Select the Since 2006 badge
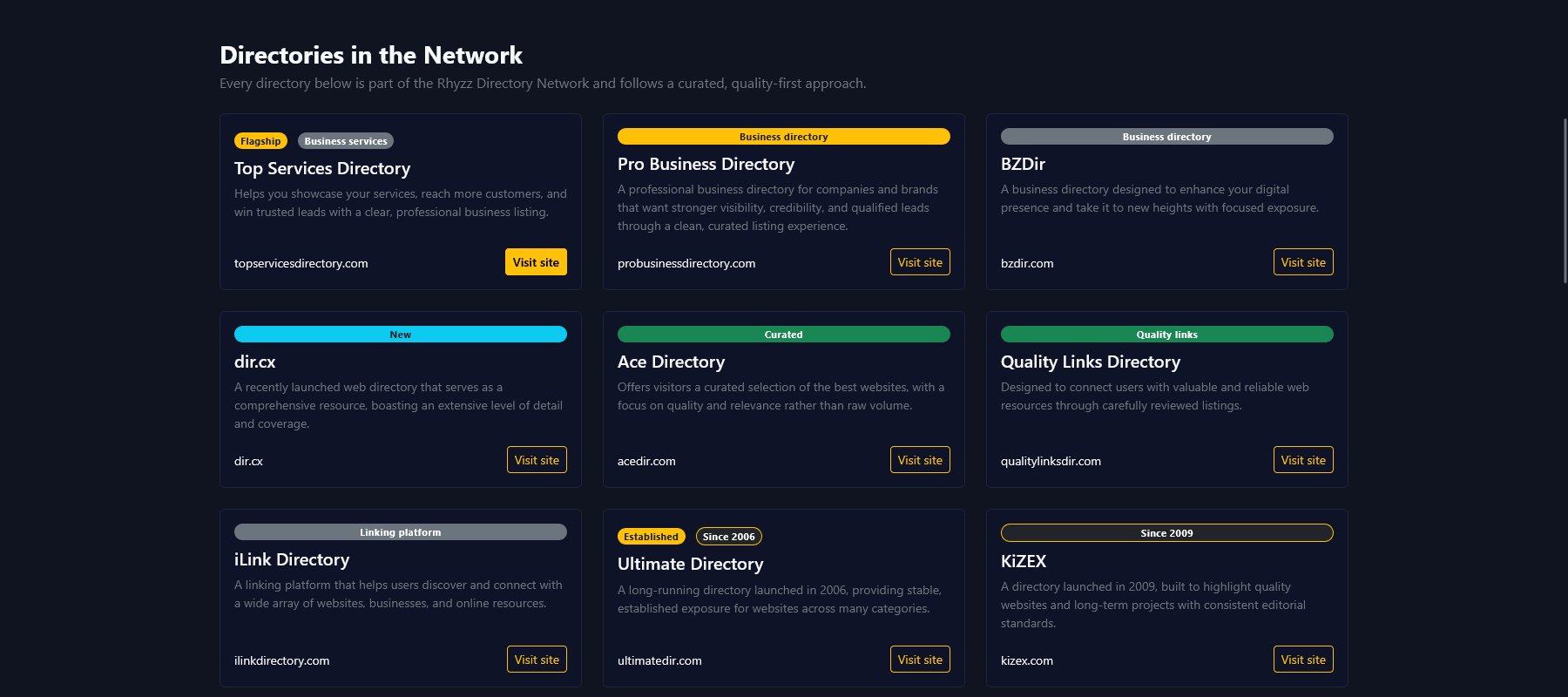The height and width of the screenshot is (697, 1568). pos(729,536)
